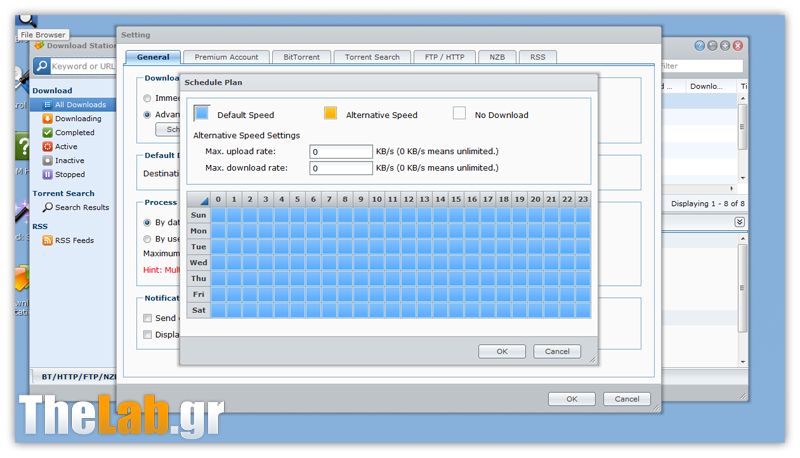This screenshot has width=800, height=458.
Task: Select the Advanced schedule radio button
Action: point(147,115)
